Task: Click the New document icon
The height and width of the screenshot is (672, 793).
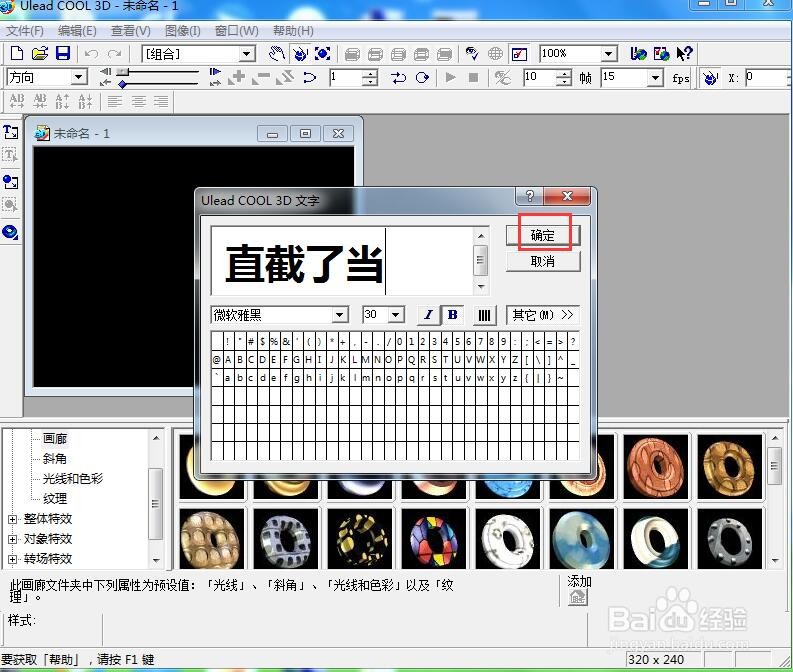Action: click(17, 53)
